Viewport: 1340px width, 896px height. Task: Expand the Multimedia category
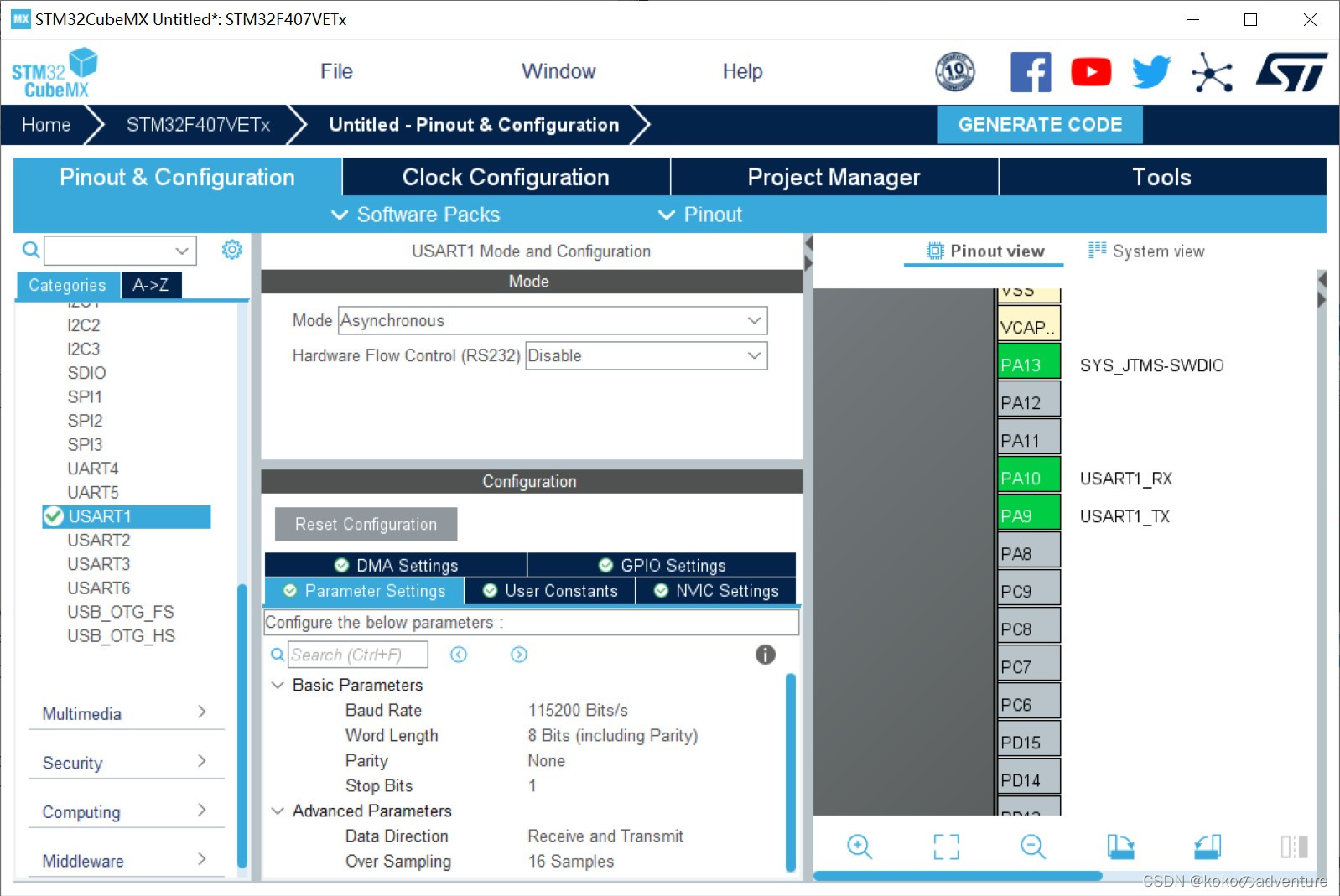(126, 713)
